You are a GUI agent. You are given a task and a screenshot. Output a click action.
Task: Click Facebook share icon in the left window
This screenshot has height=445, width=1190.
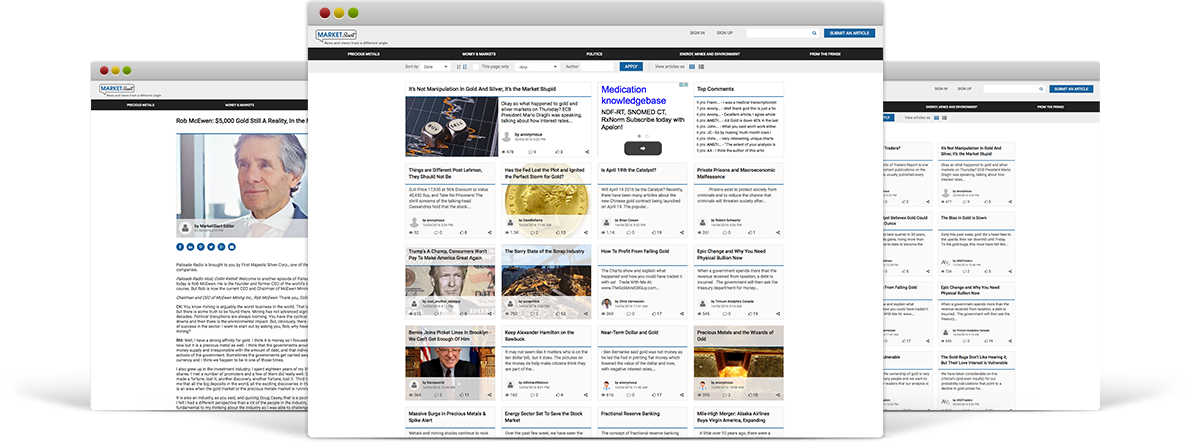pos(180,247)
